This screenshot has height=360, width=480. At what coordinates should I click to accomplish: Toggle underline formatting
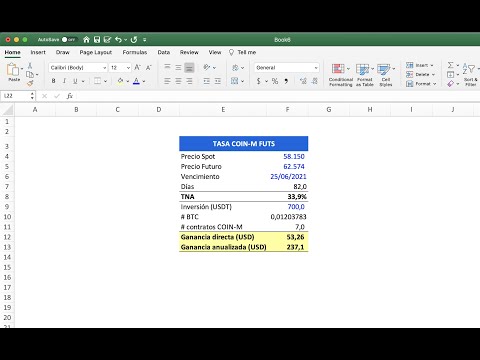(x=75, y=81)
